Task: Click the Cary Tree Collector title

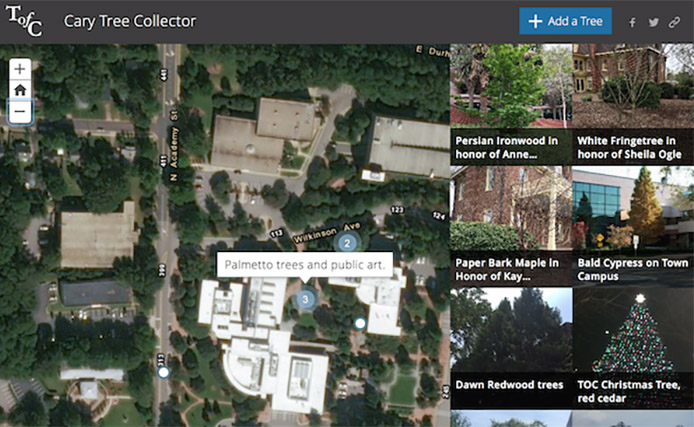Action: click(130, 21)
